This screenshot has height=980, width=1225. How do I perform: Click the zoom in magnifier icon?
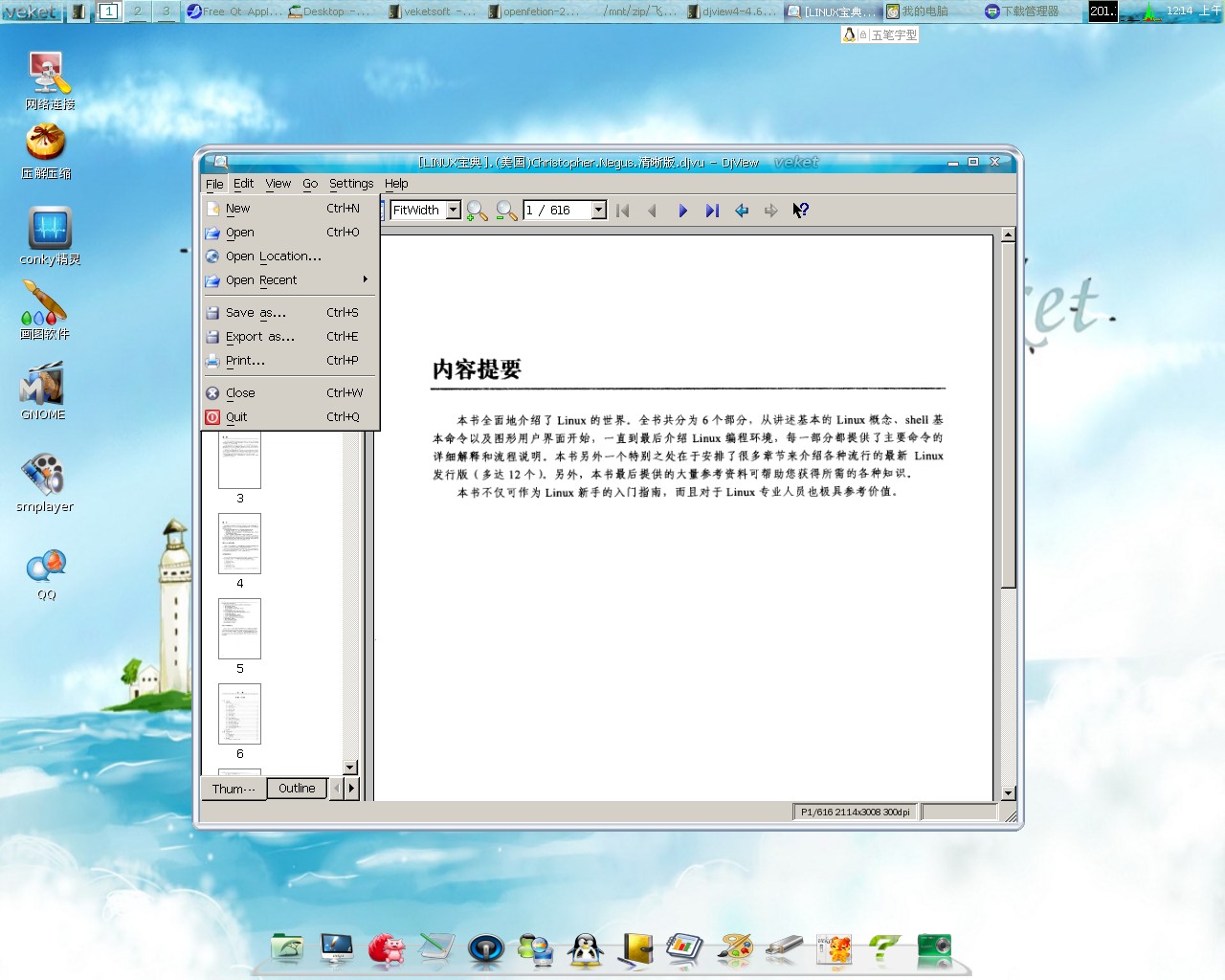477,211
